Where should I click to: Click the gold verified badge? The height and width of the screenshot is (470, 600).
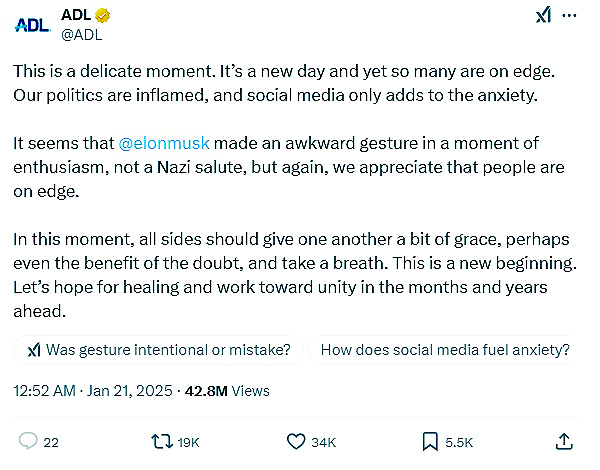click(103, 15)
